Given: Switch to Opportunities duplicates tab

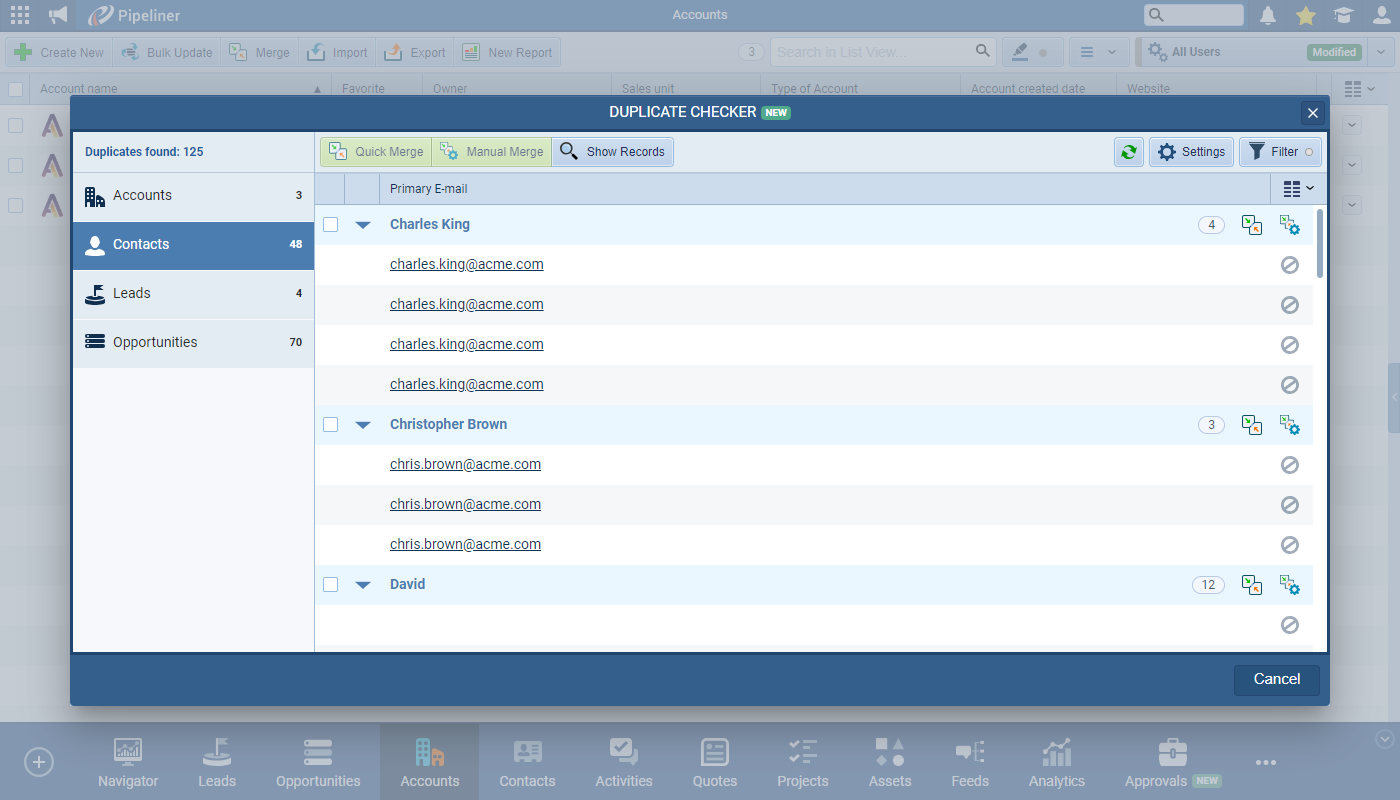Looking at the screenshot, I should click(193, 342).
